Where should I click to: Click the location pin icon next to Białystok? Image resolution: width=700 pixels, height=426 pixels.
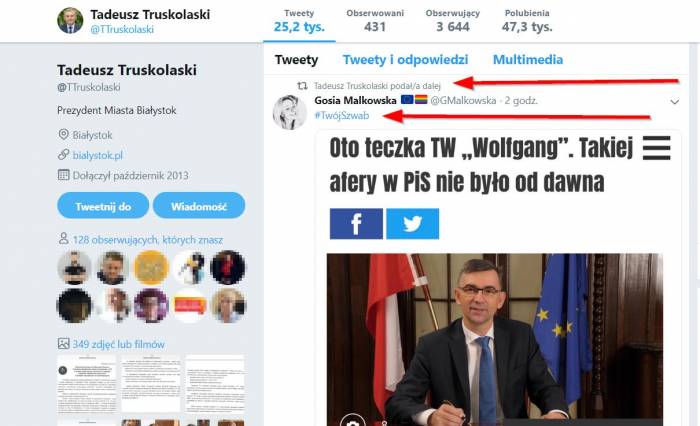point(63,134)
